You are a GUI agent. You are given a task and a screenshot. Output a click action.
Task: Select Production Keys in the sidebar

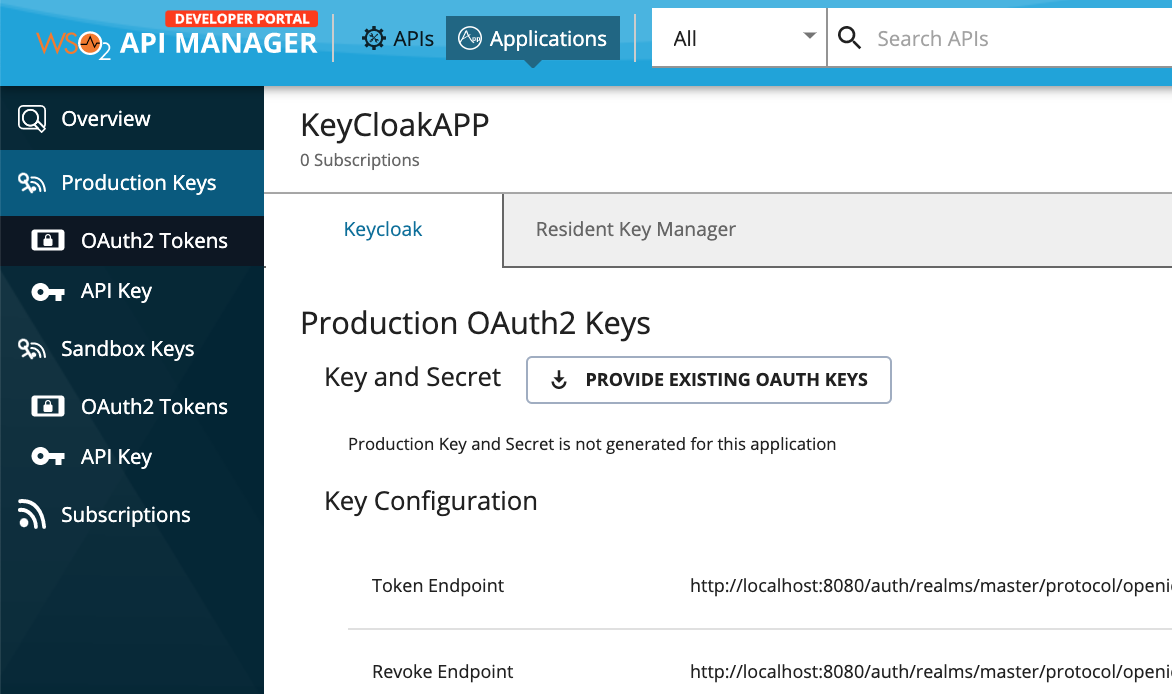click(132, 182)
